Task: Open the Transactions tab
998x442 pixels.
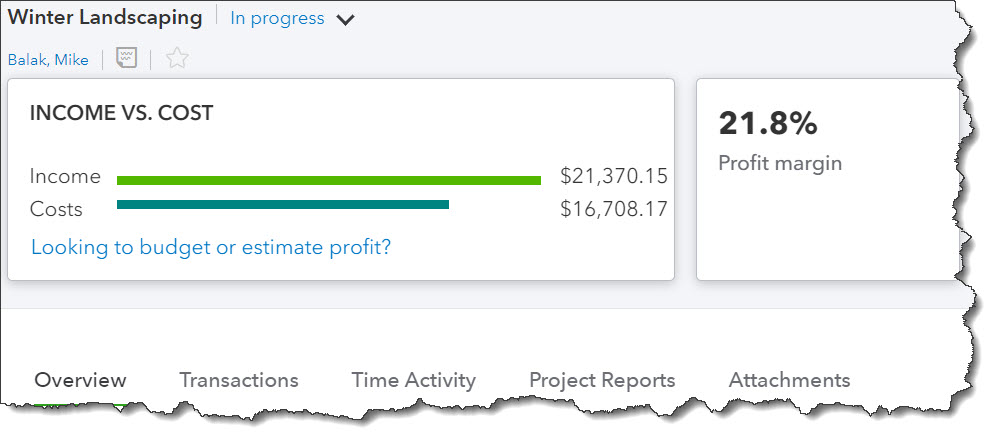Action: [239, 380]
